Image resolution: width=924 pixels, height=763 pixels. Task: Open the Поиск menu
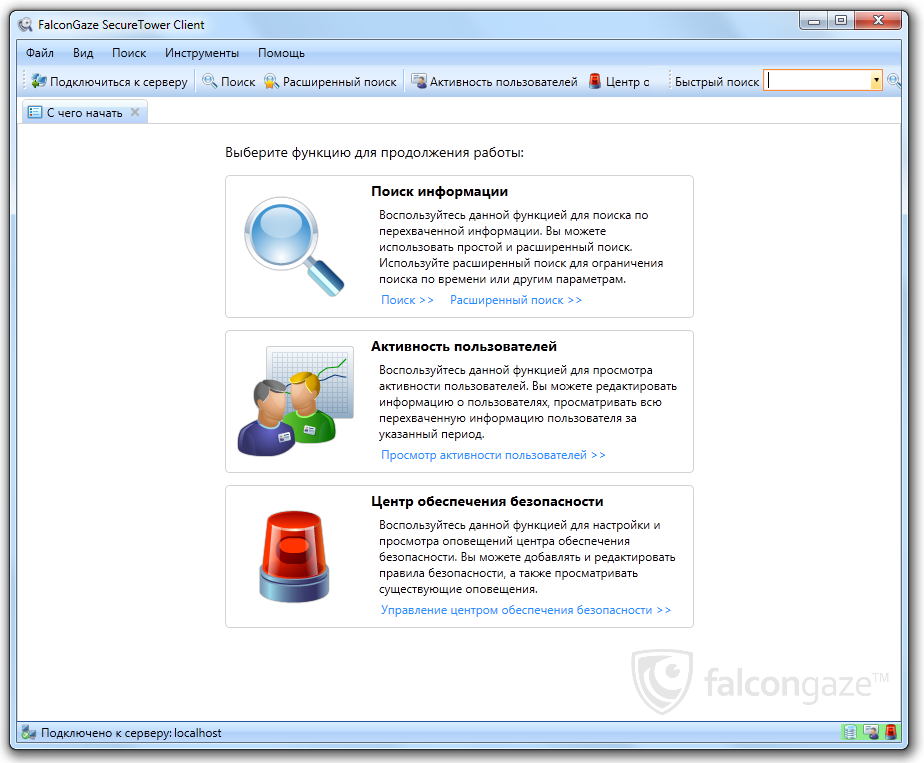(129, 53)
